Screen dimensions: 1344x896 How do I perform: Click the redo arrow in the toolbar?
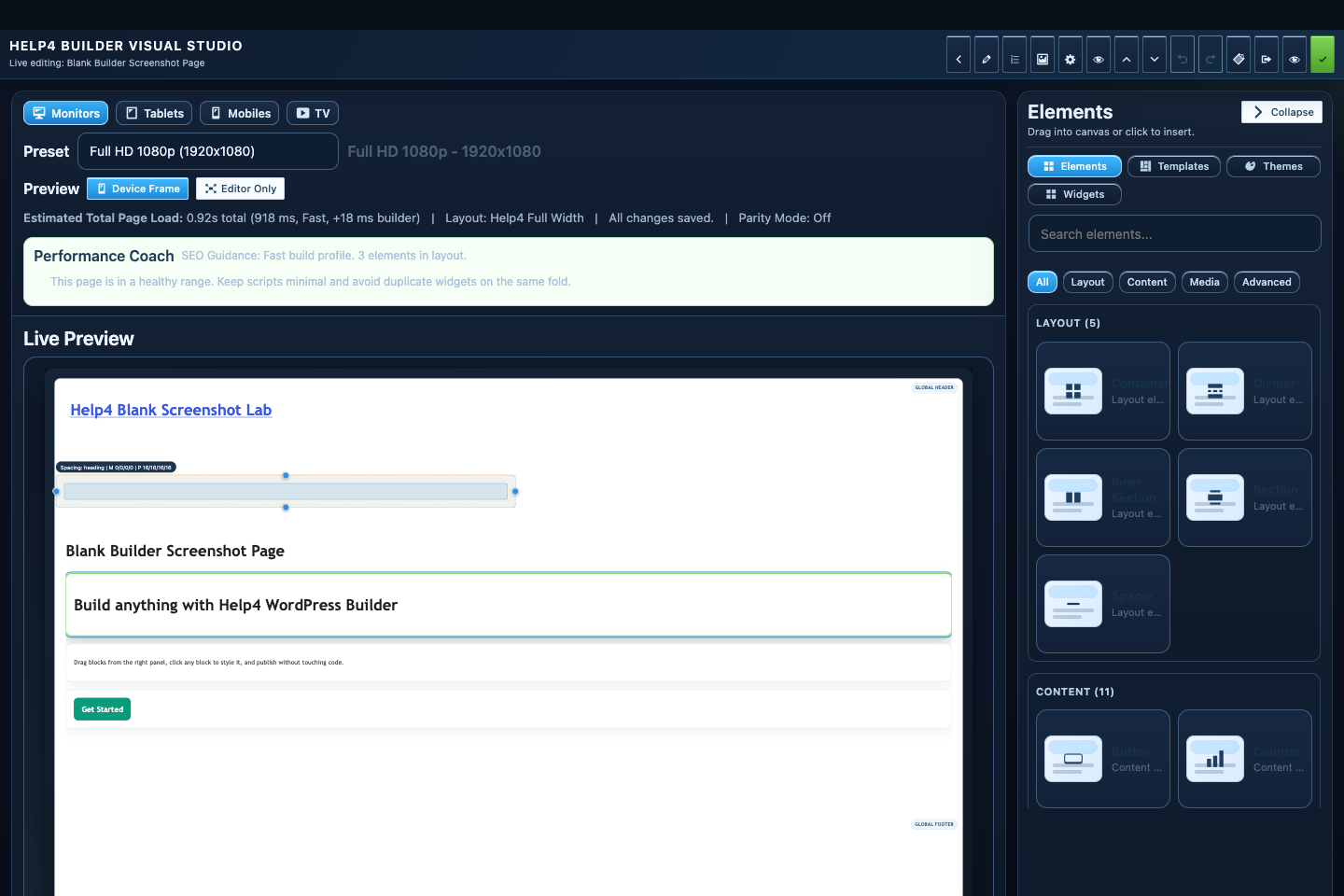coord(1211,55)
